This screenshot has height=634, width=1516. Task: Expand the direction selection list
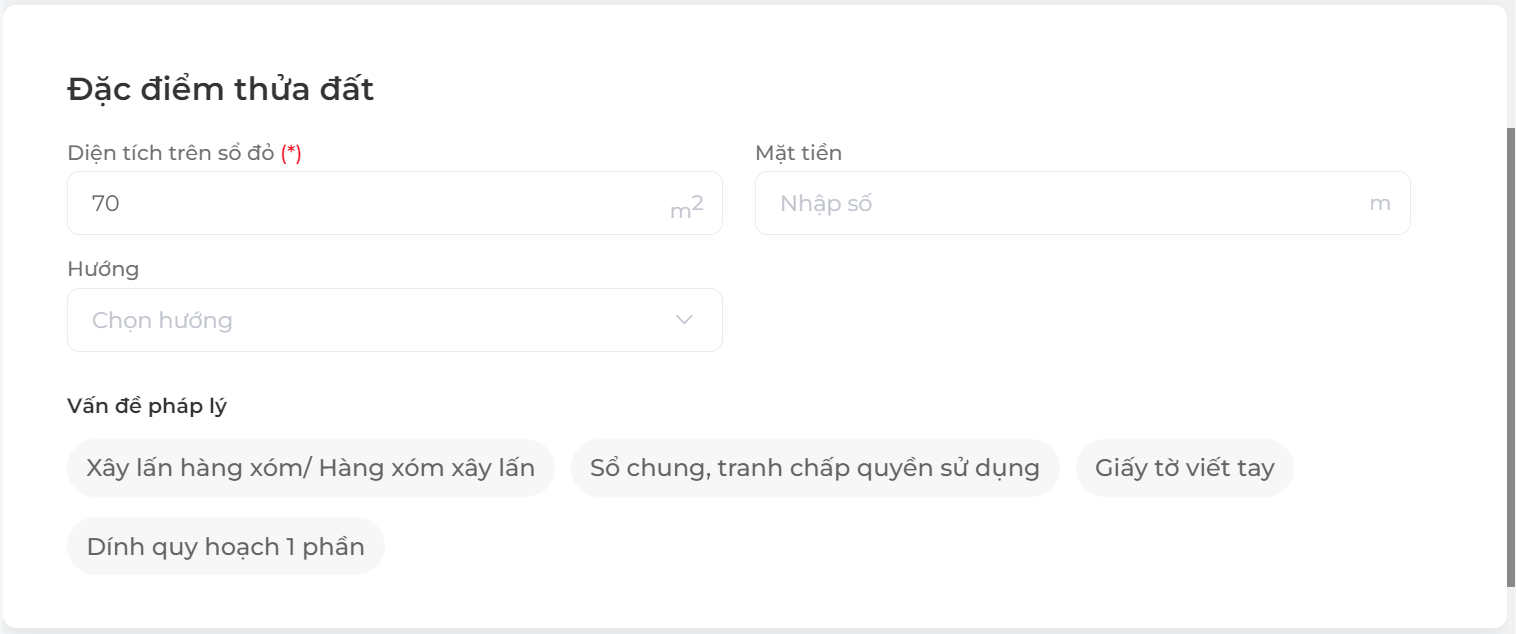pyautogui.click(x=394, y=320)
